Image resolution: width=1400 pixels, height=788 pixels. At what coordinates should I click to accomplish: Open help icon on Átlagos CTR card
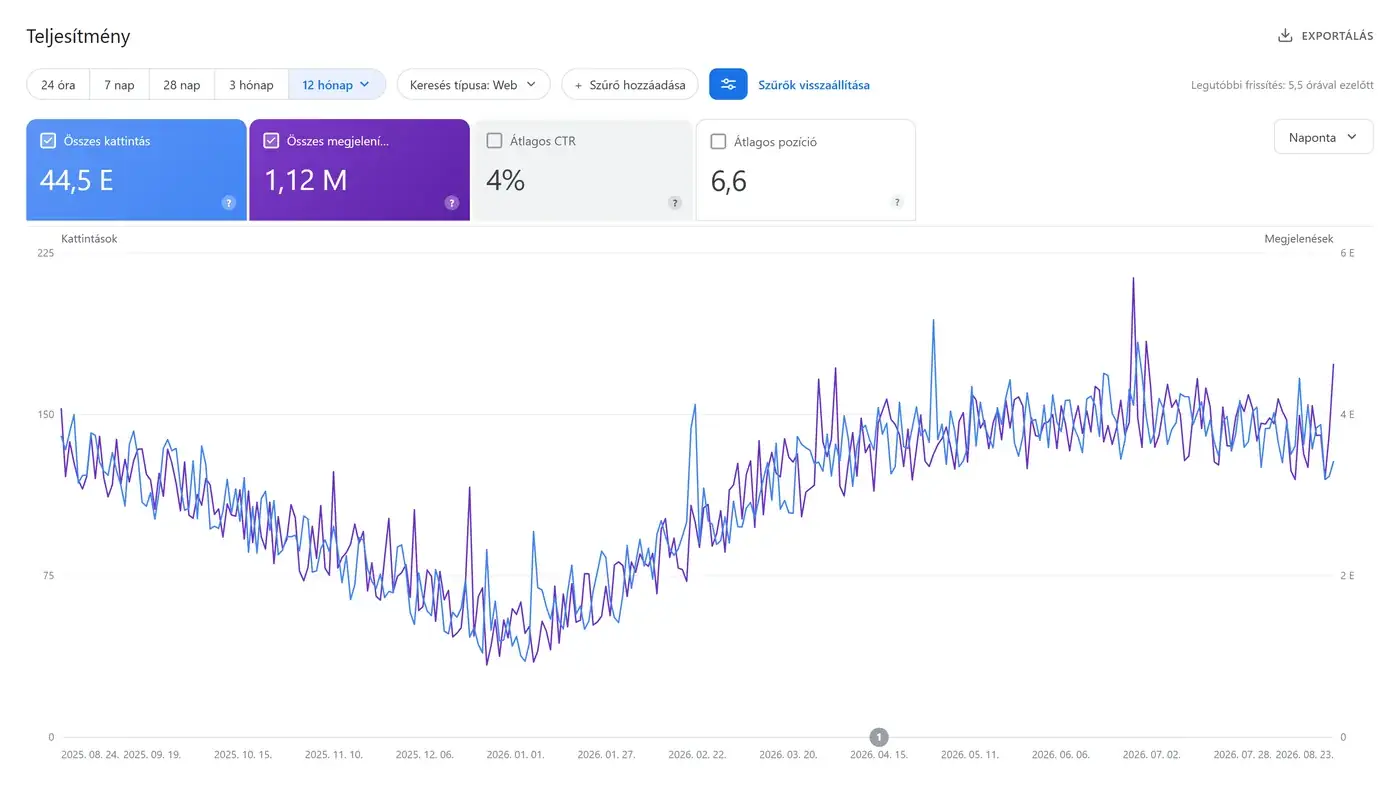point(675,203)
